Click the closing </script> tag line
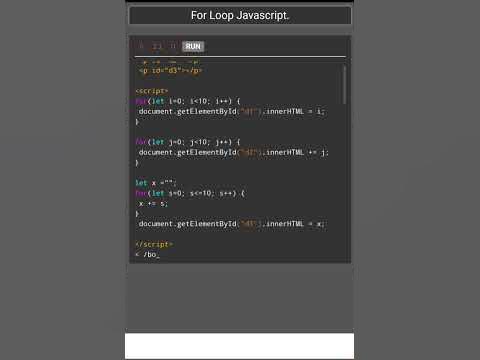Viewport: 480px width, 360px height. point(154,244)
